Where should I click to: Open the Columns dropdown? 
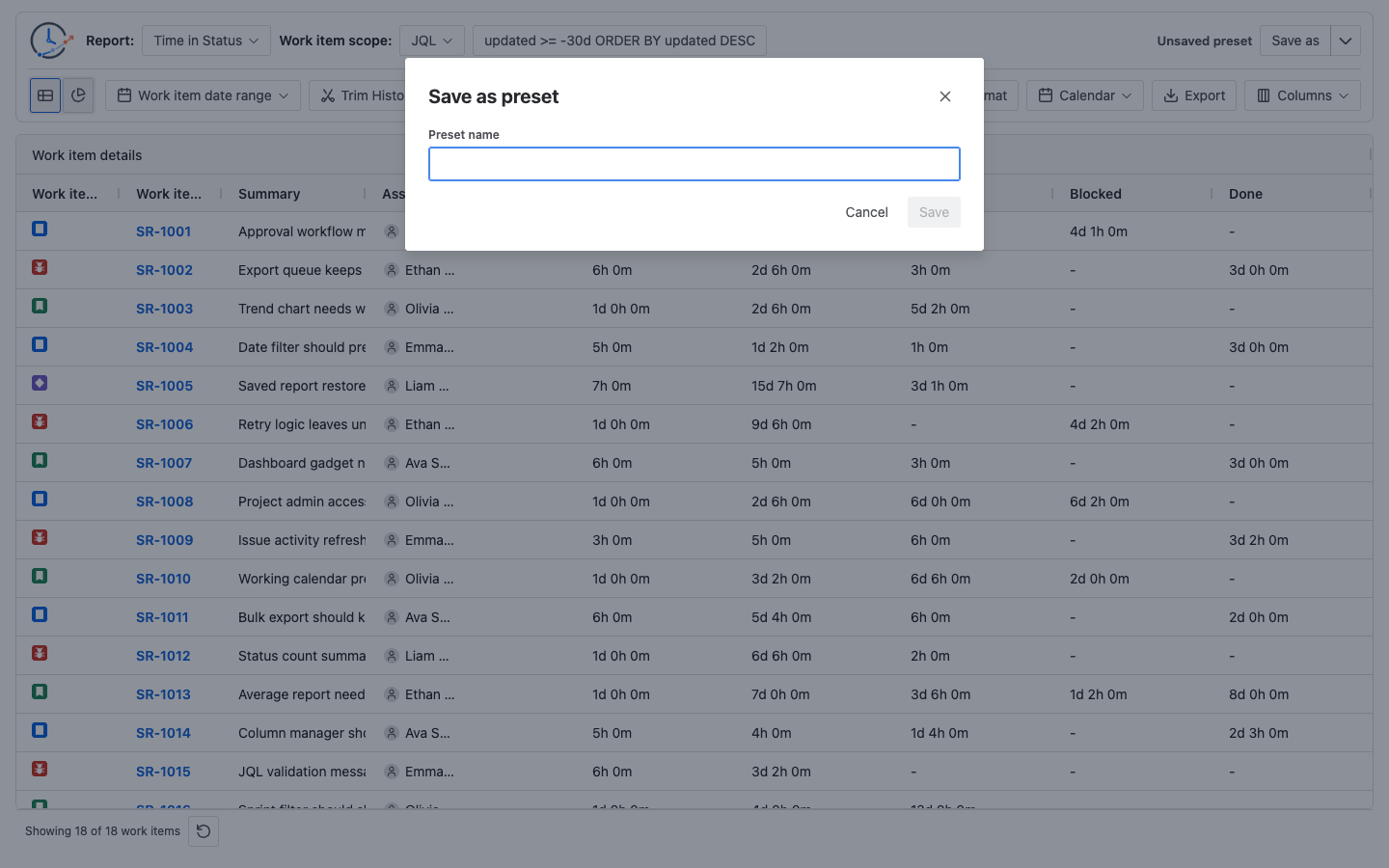[x=1302, y=95]
